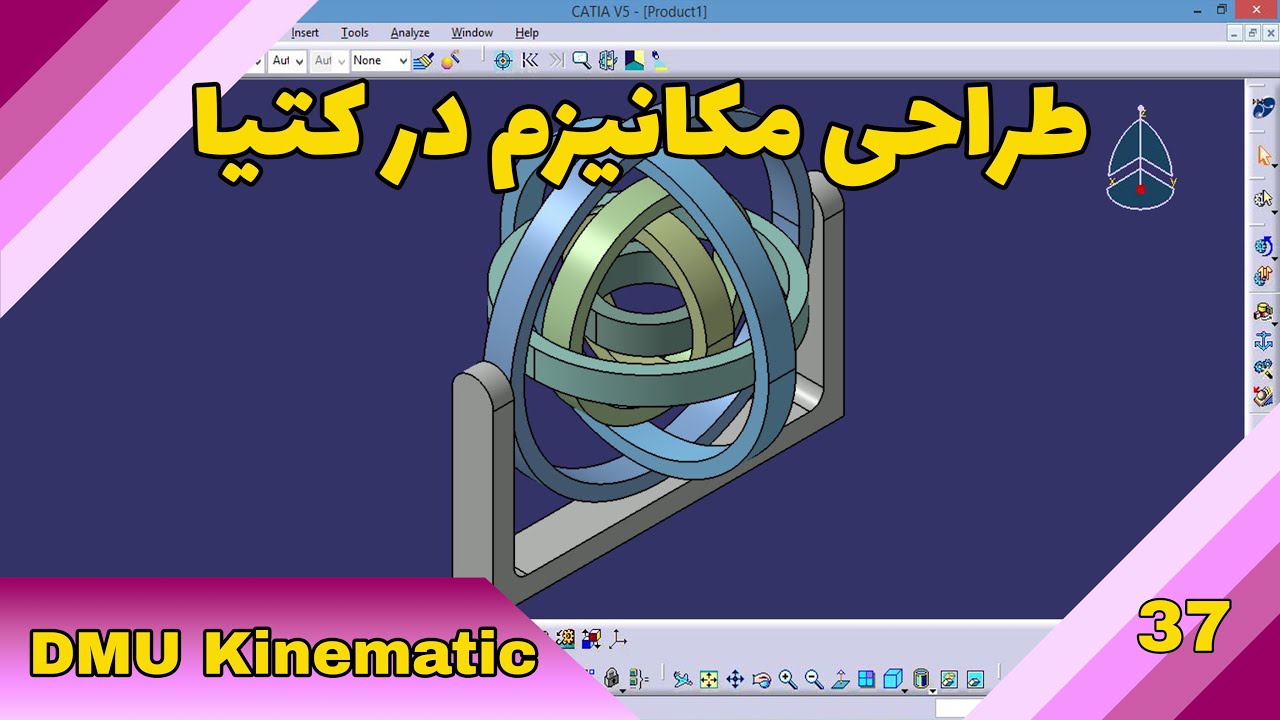Select the Rotate view icon
The image size is (1280, 720).
pyautogui.click(x=761, y=679)
